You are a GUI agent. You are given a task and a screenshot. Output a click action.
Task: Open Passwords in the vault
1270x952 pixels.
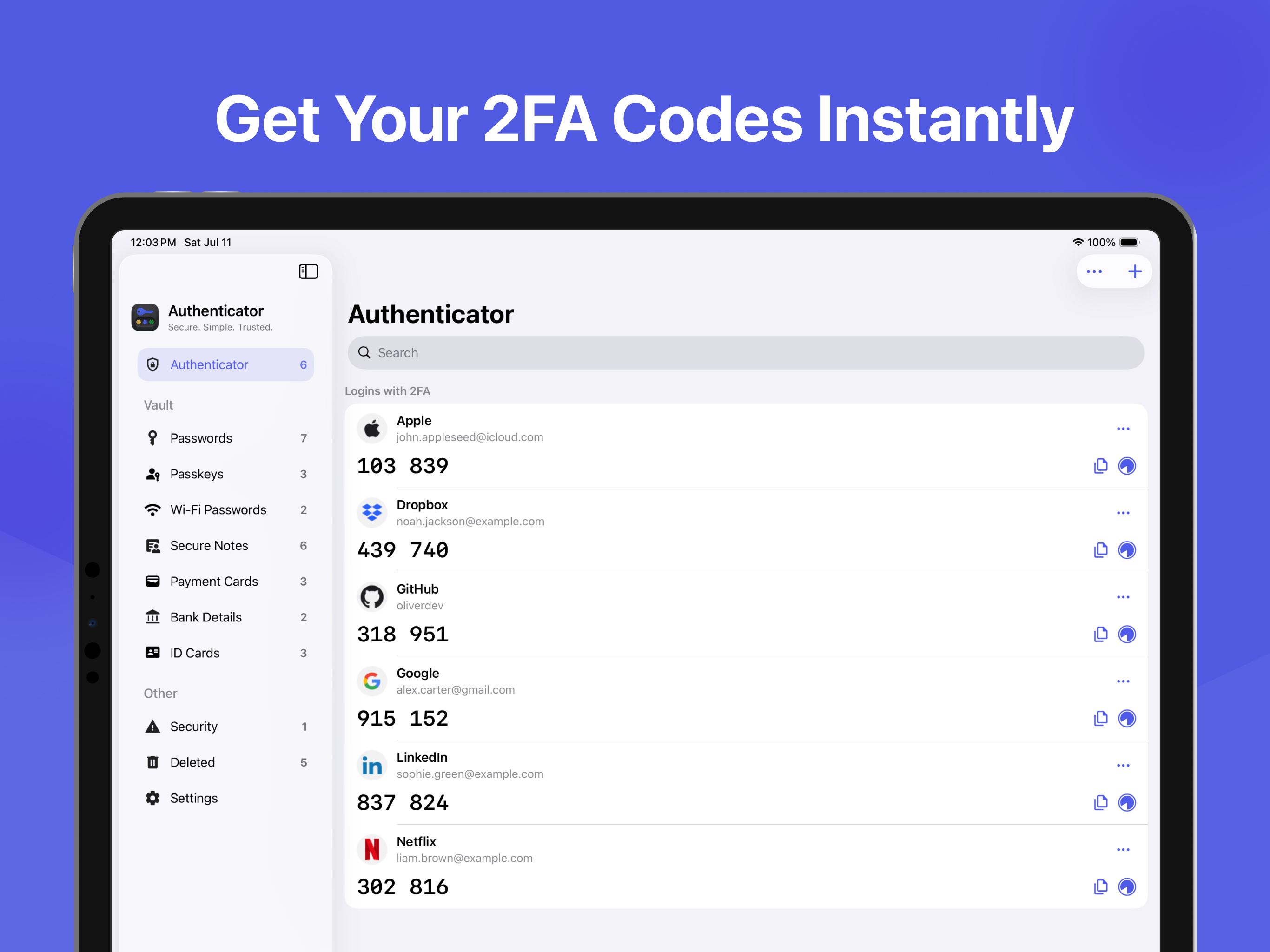coord(225,438)
